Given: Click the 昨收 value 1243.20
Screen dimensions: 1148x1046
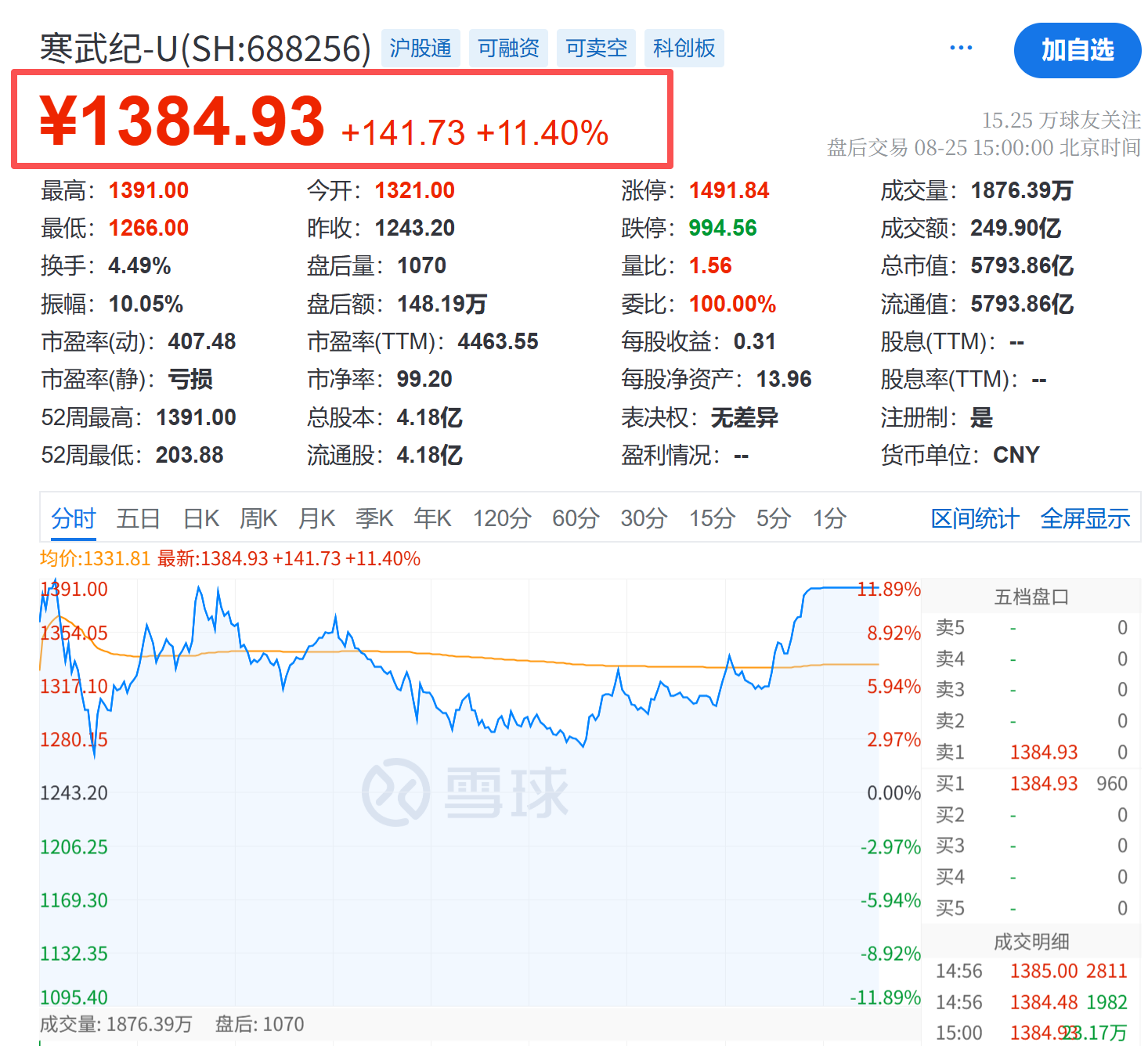Looking at the screenshot, I should [415, 228].
